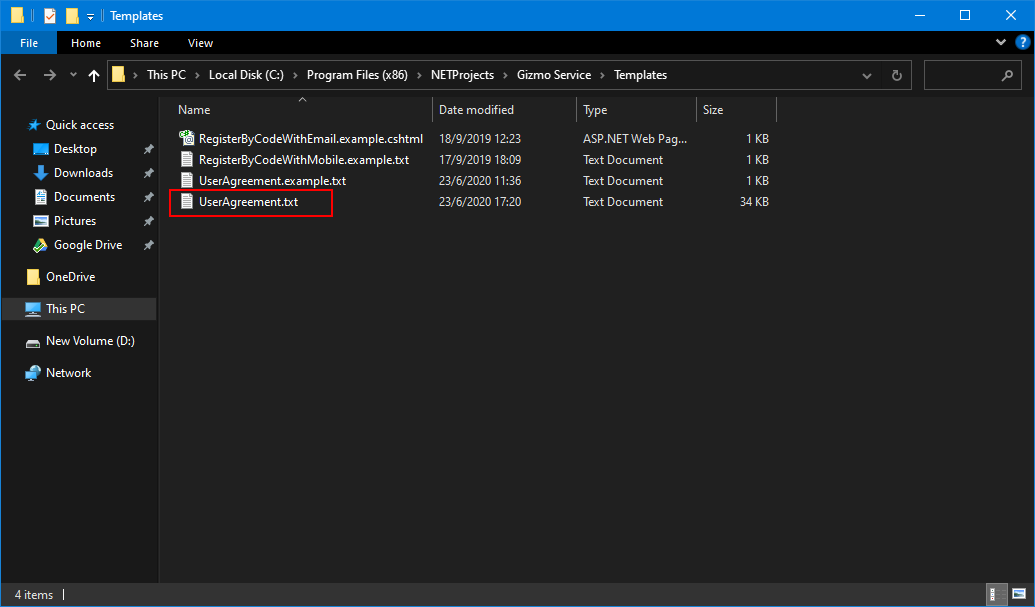Click the UserAgreement.txt document icon
The width and height of the screenshot is (1035, 607).
pos(187,201)
